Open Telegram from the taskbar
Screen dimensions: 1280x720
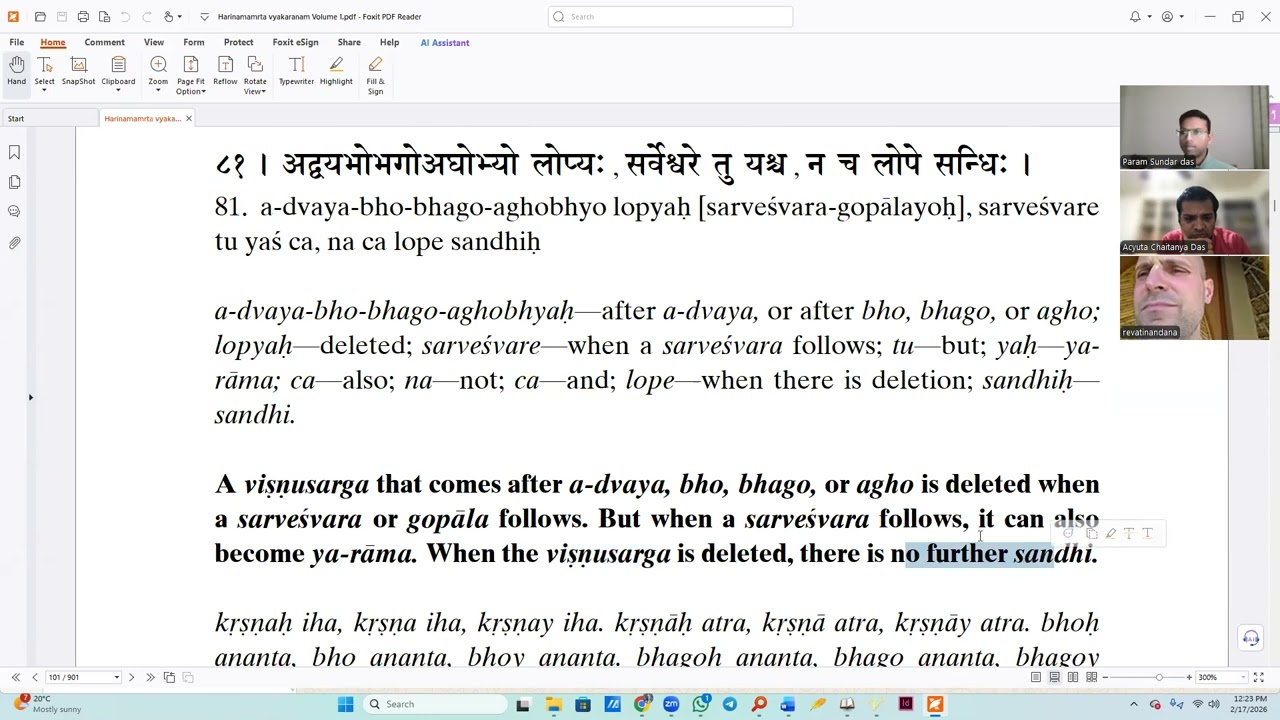(x=729, y=704)
